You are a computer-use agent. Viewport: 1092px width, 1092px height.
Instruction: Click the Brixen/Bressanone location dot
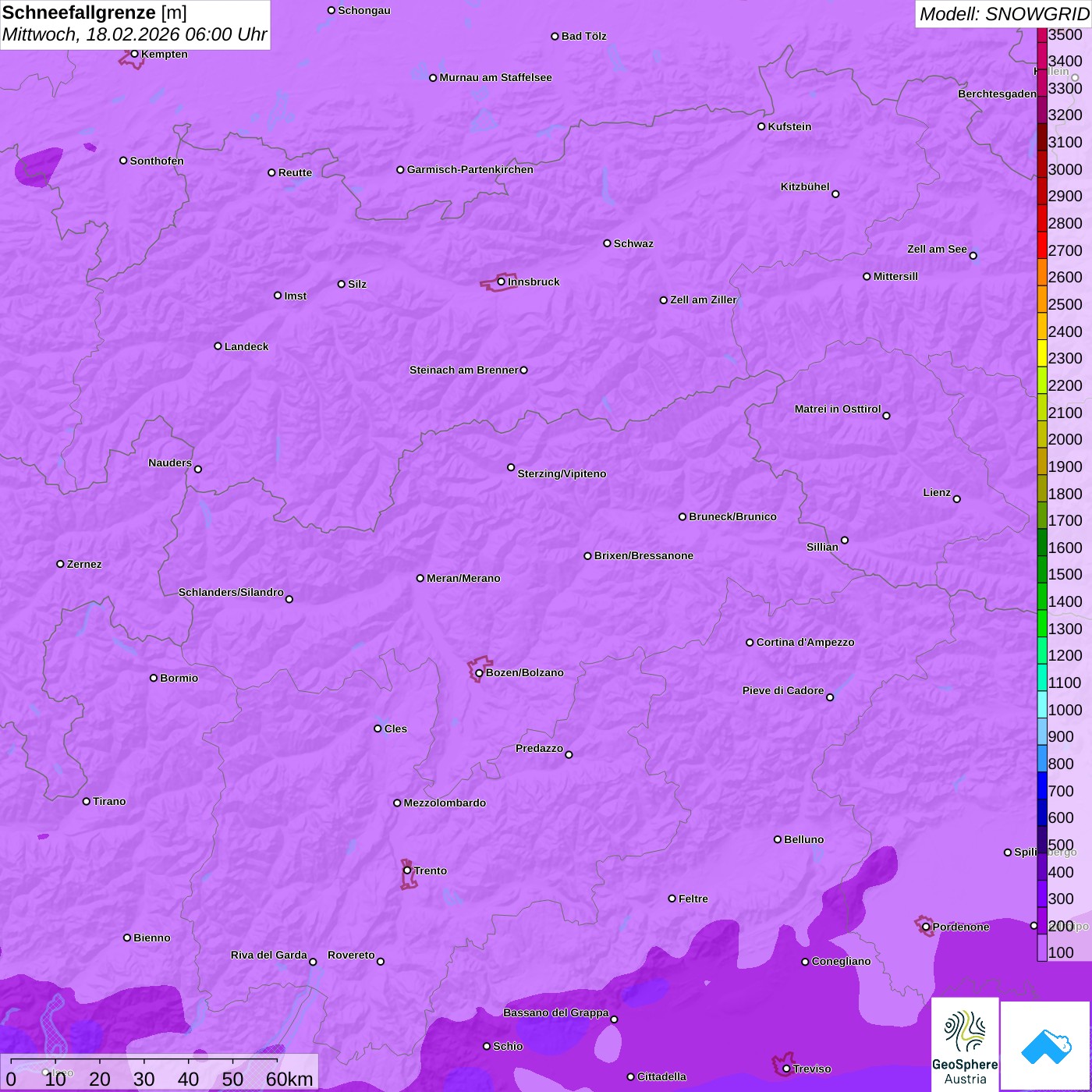click(x=587, y=556)
